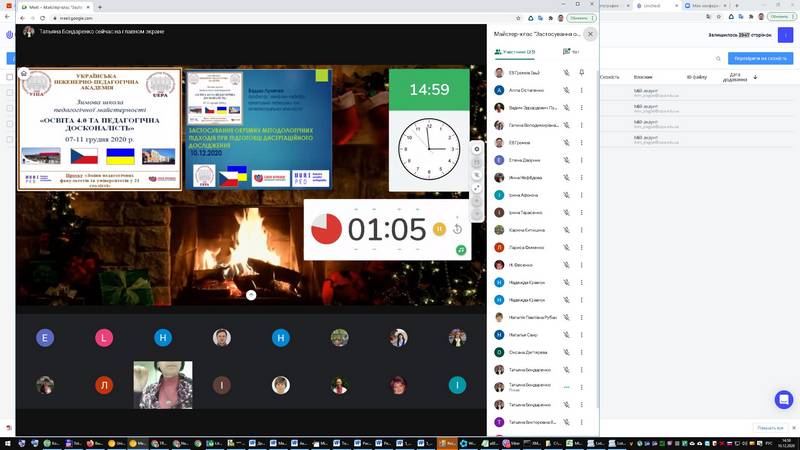The height and width of the screenshot is (450, 800).
Task: Click the Meet browser tab
Action: pyautogui.click(x=55, y=7)
